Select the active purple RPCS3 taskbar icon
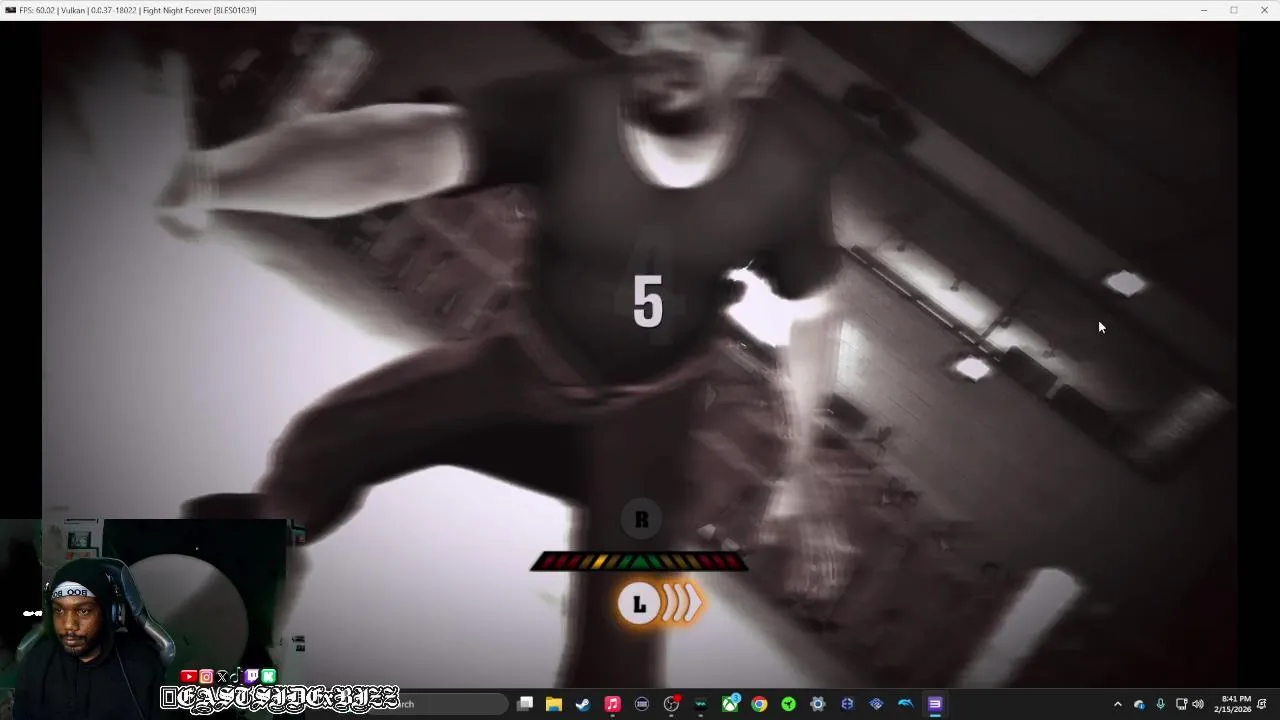 (935, 704)
